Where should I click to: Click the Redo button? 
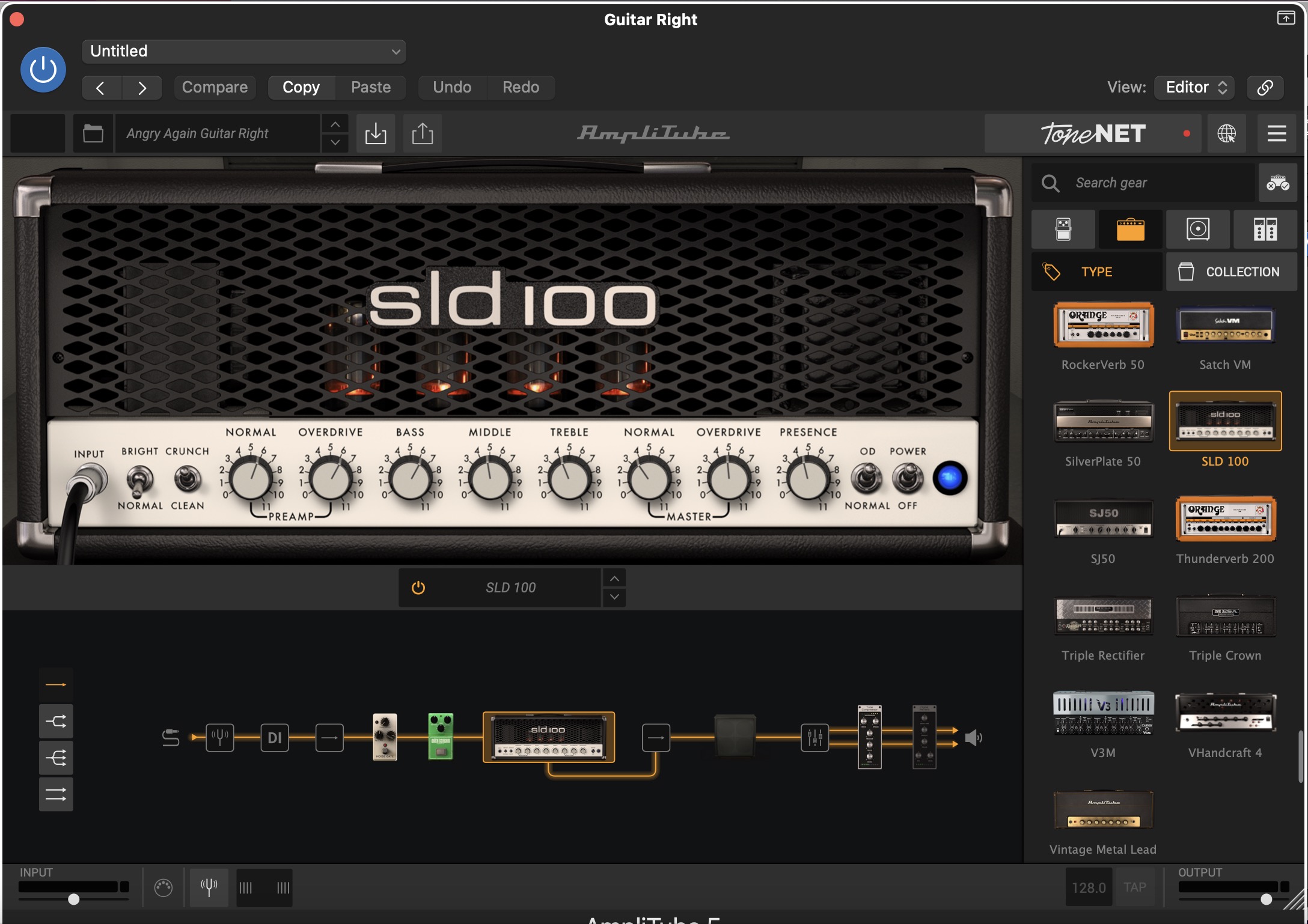(x=521, y=88)
